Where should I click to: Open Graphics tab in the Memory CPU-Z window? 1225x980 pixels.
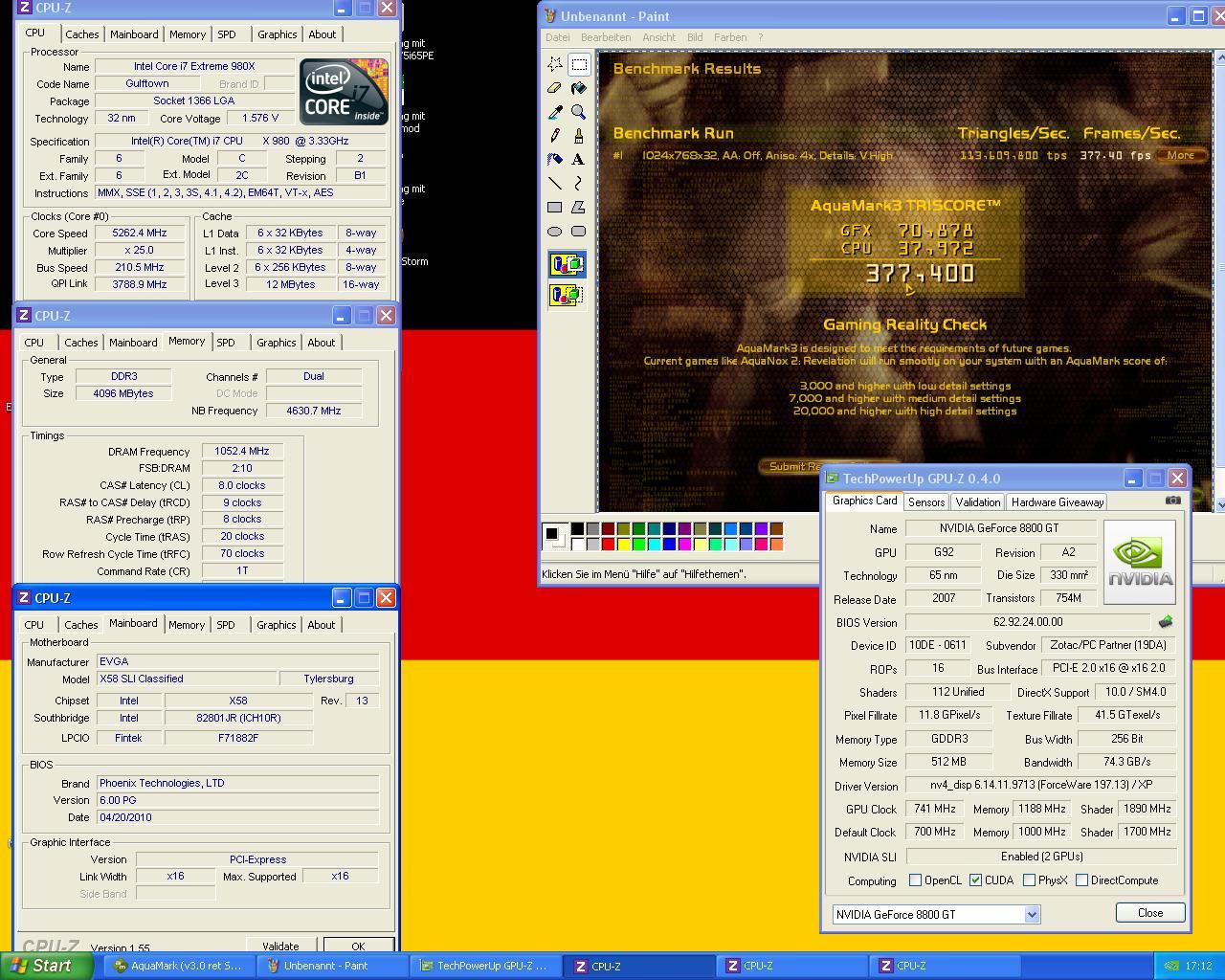point(277,343)
